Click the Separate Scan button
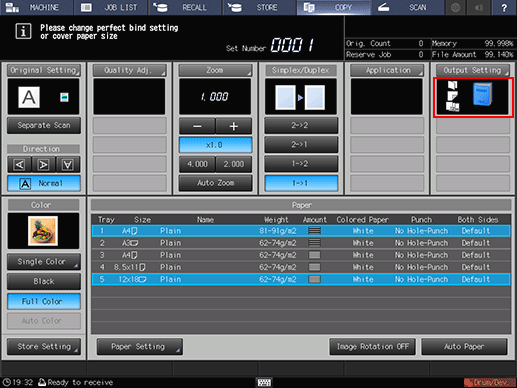 [x=44, y=126]
